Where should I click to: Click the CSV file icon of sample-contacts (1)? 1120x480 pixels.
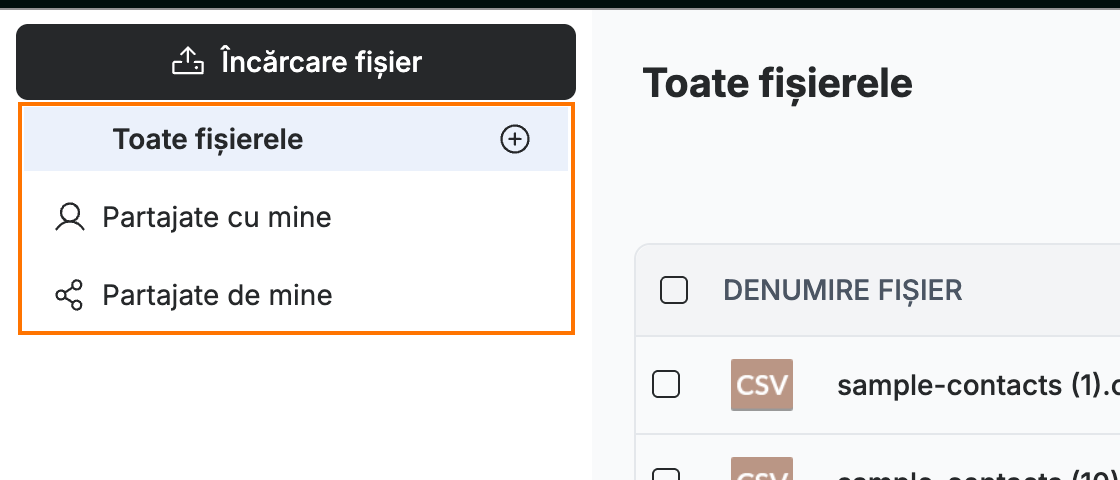pyautogui.click(x=761, y=385)
